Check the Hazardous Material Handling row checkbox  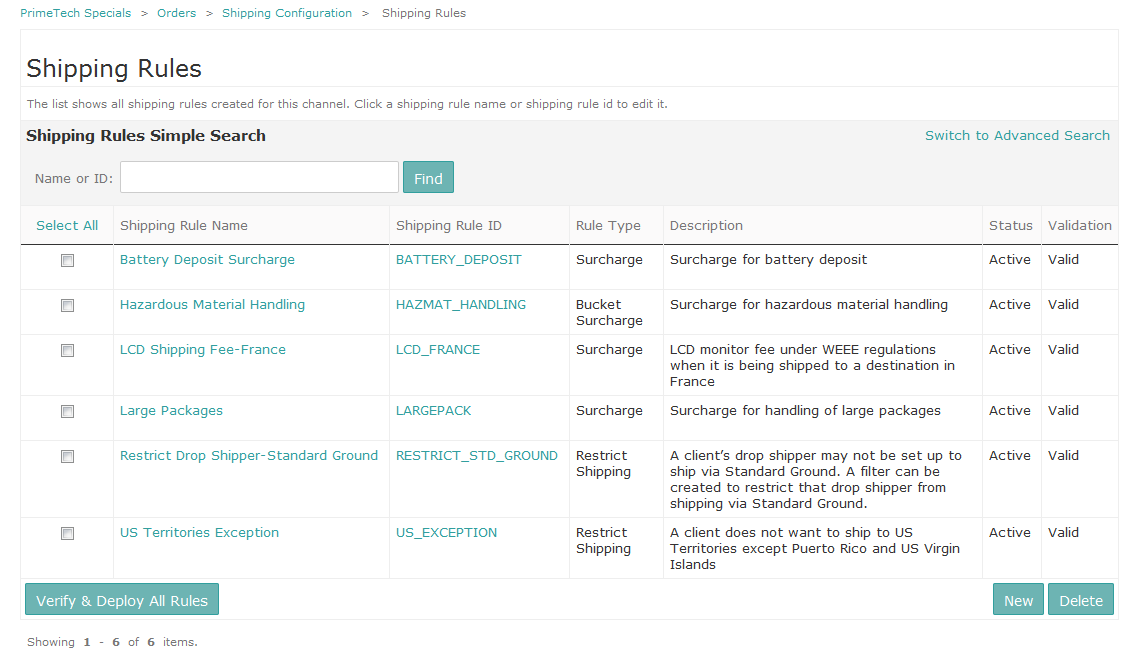click(67, 305)
